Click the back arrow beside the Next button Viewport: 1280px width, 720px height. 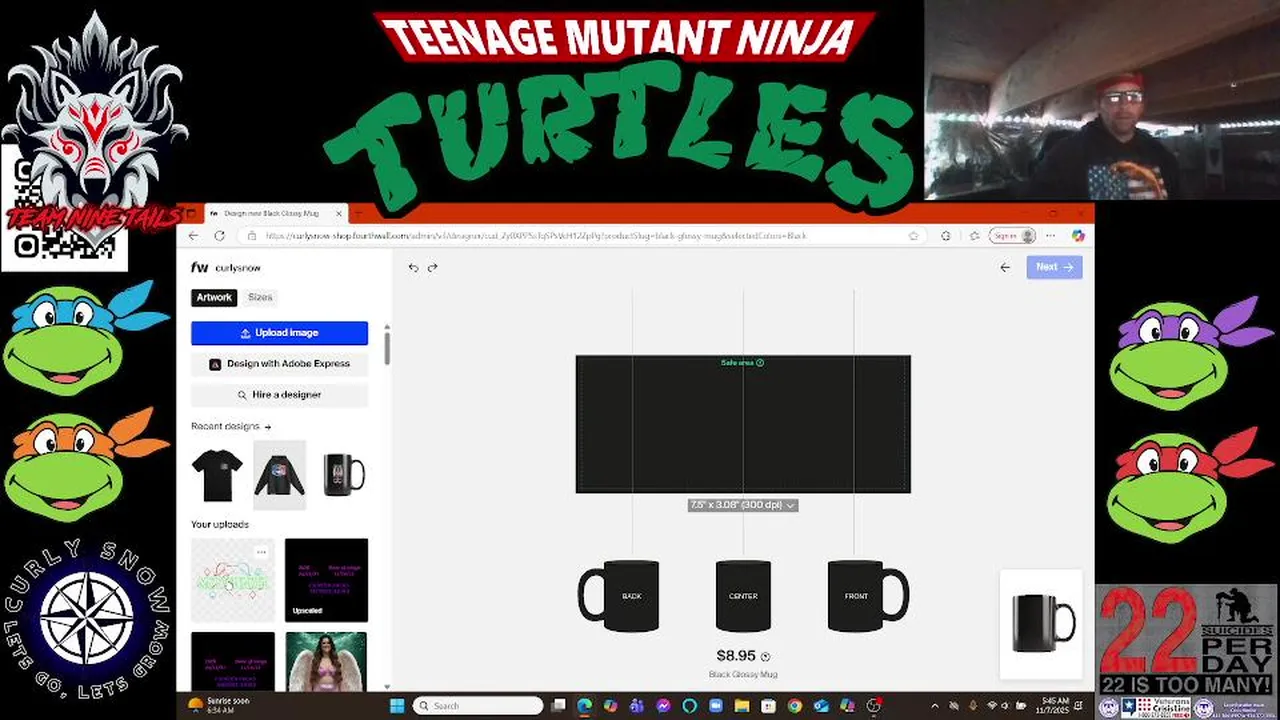click(1005, 267)
